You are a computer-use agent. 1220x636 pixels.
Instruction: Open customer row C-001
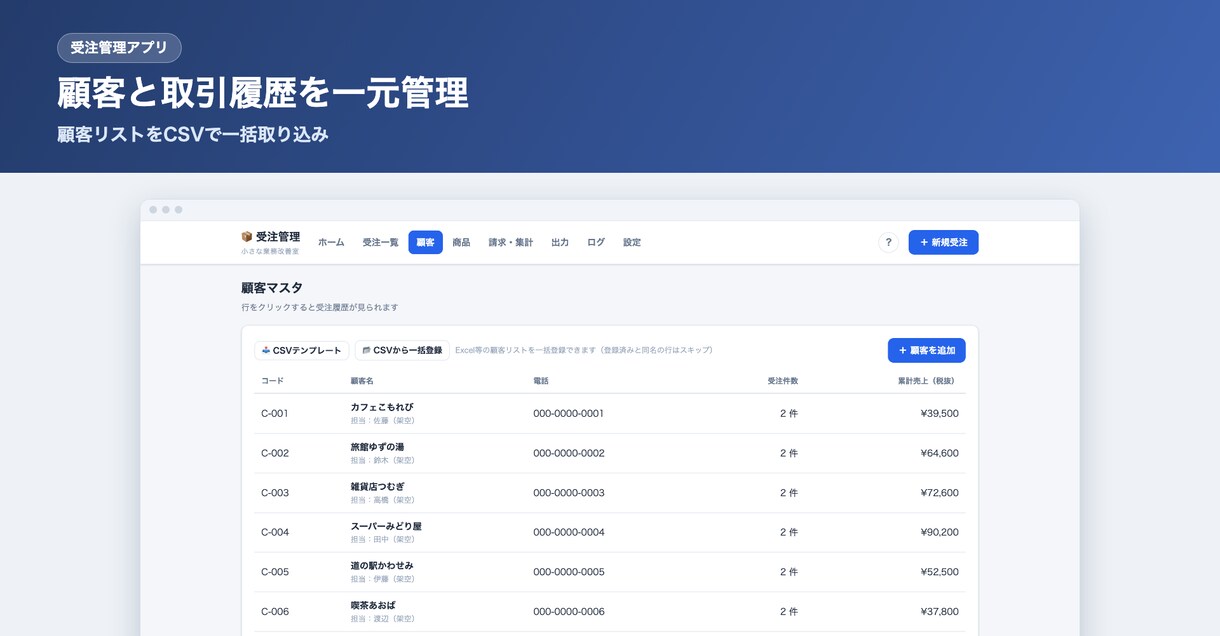pyautogui.click(x=609, y=413)
